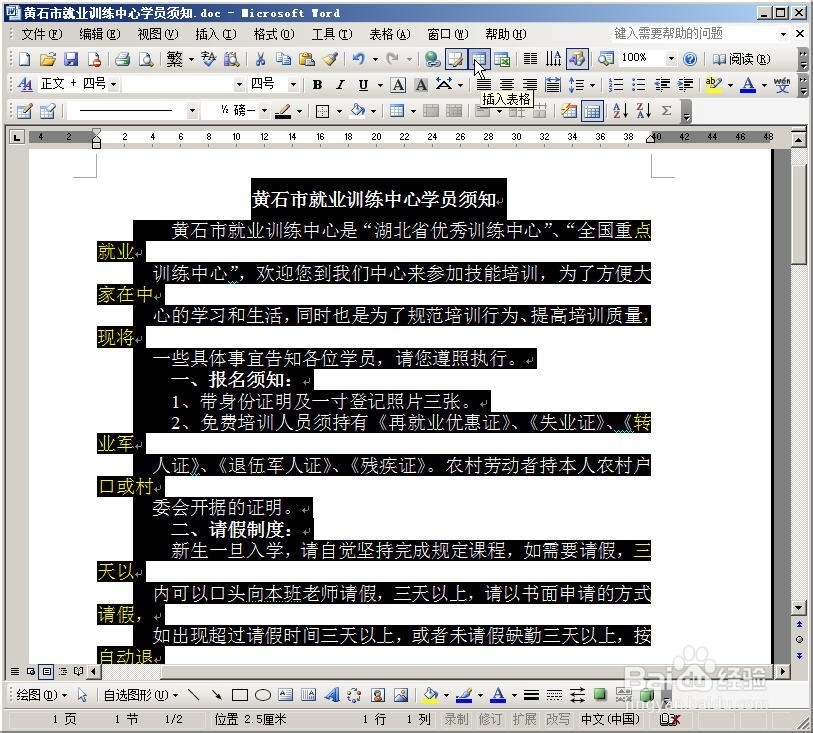The image size is (813, 733).
Task: Apply font color in formatting toolbar
Action: point(748,84)
